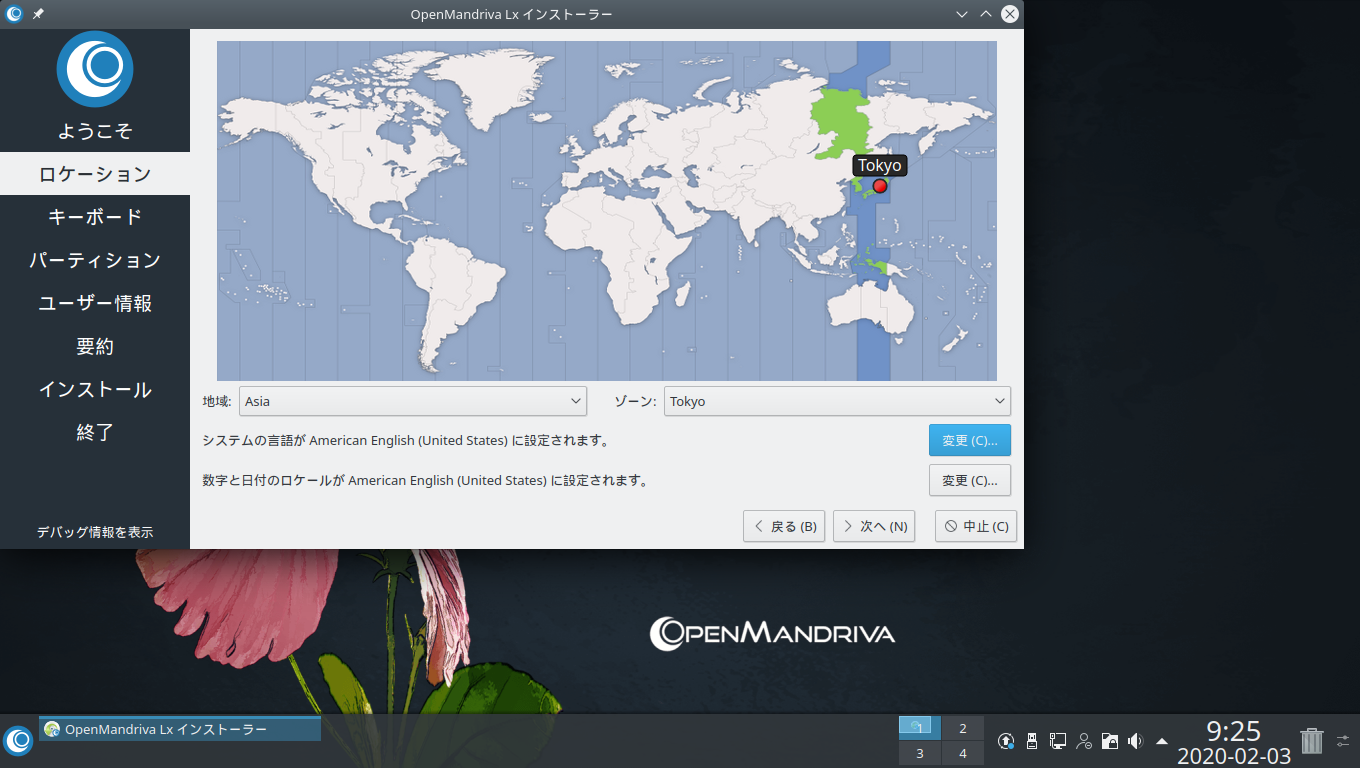Screen dimensions: 1360x768
Task: Click 変更 button for numbers and dates locale
Action: pyautogui.click(x=970, y=480)
